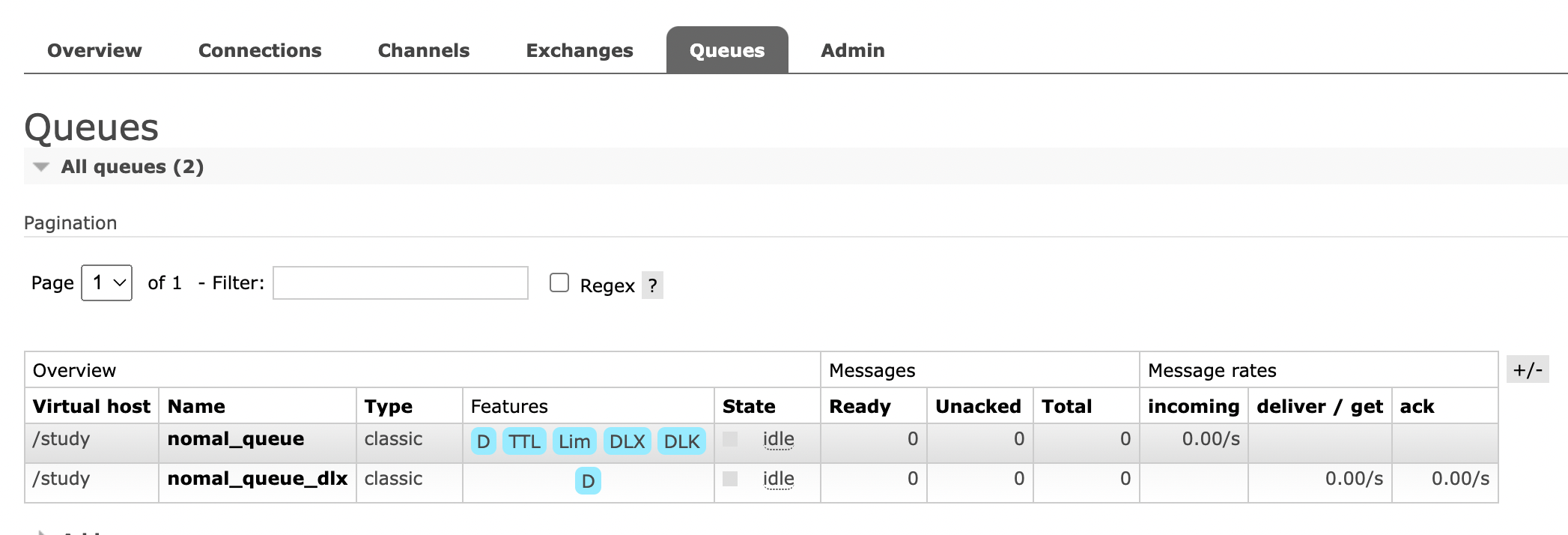Switch to the Exchanges tab
The width and height of the screenshot is (1568, 535).
coord(579,50)
